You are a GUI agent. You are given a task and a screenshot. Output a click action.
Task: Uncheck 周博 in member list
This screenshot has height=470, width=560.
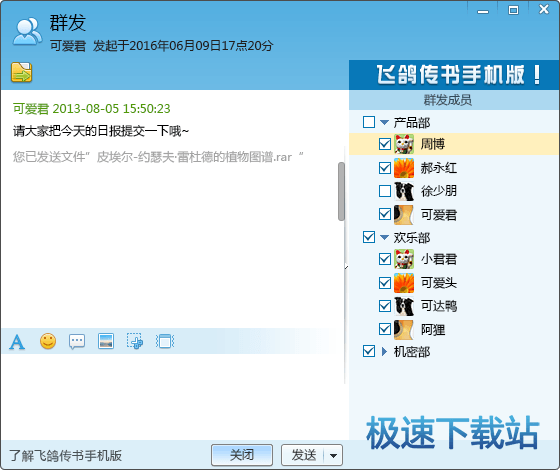coord(385,144)
